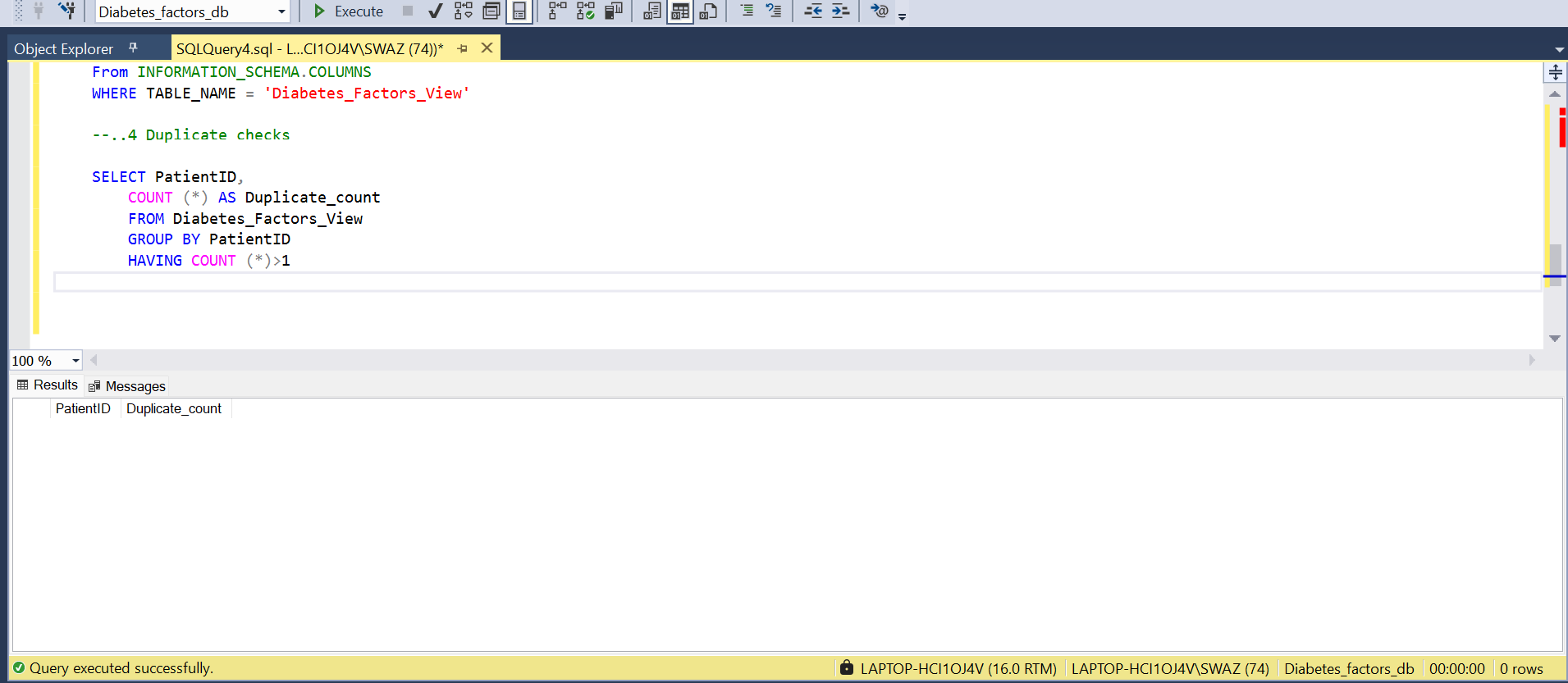Click the 00:00:00 elapsed time status
This screenshot has height=683, width=1568.
coord(1457,668)
